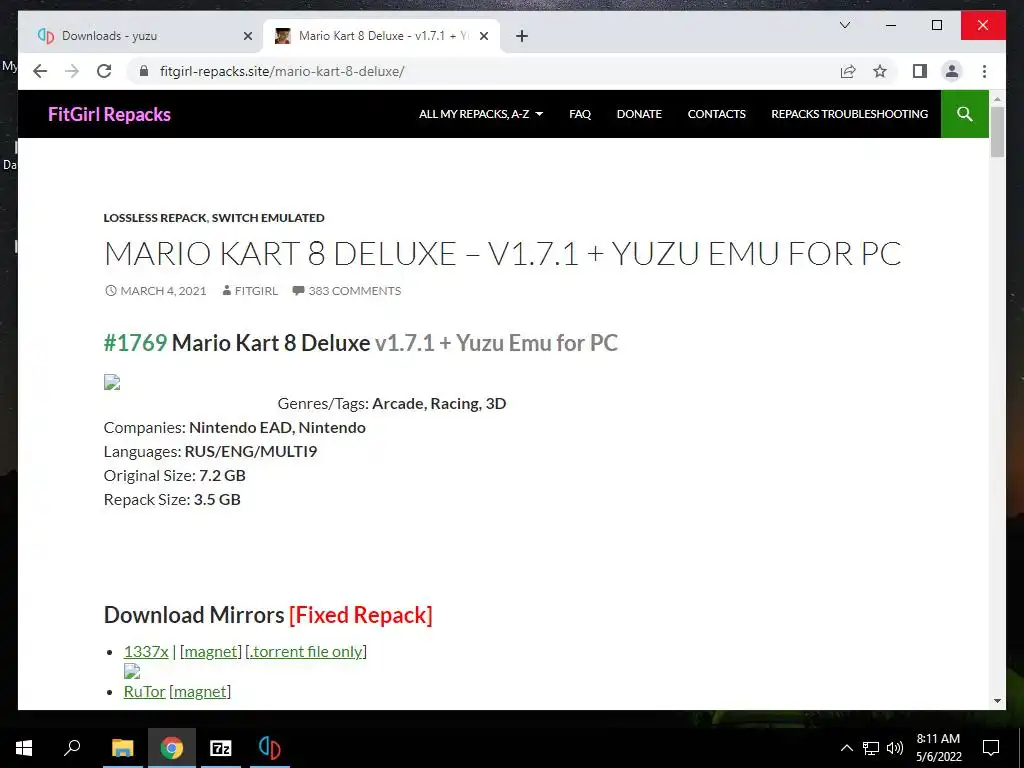
Task: Jump to the 383 Comments
Action: pos(355,291)
